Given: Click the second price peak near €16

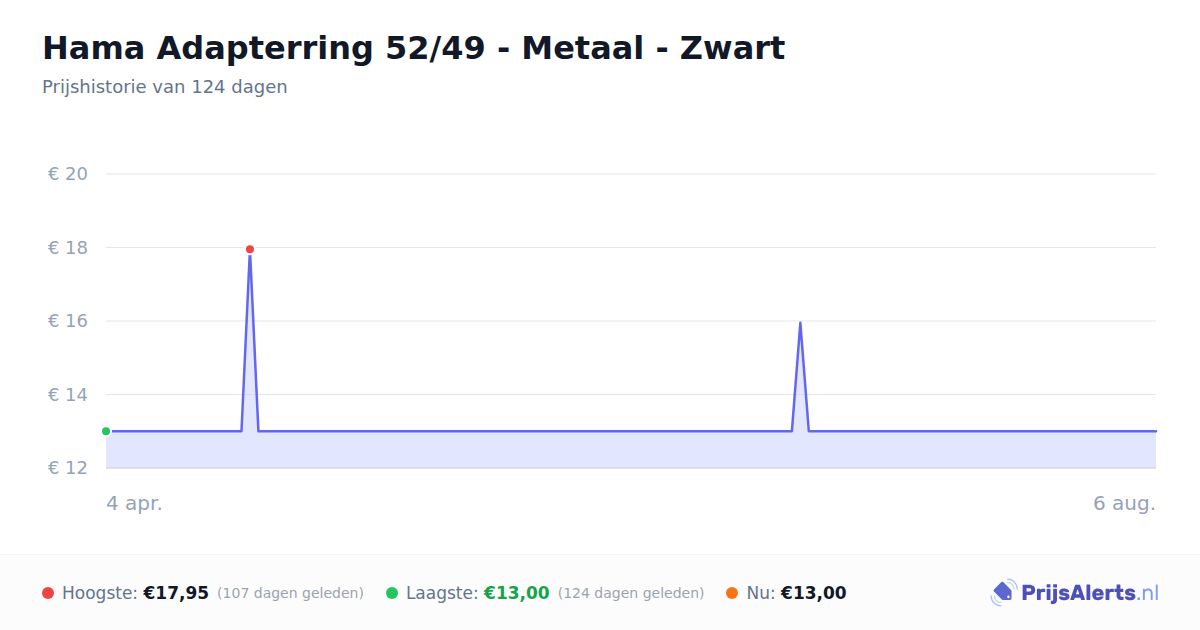Looking at the screenshot, I should [x=800, y=323].
